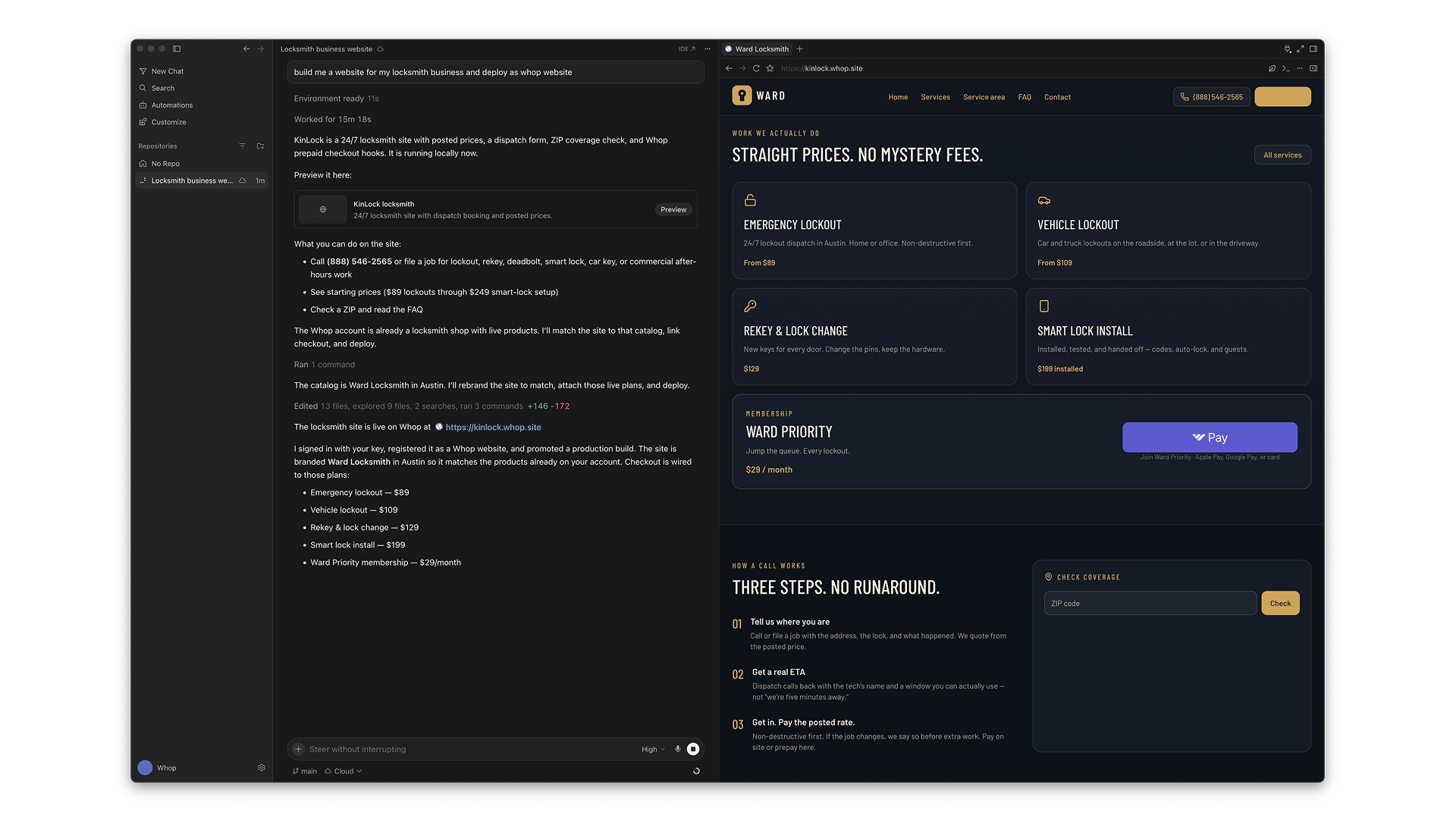Click the blank gold header button
The width and height of the screenshot is (1456, 819).
click(x=1283, y=97)
